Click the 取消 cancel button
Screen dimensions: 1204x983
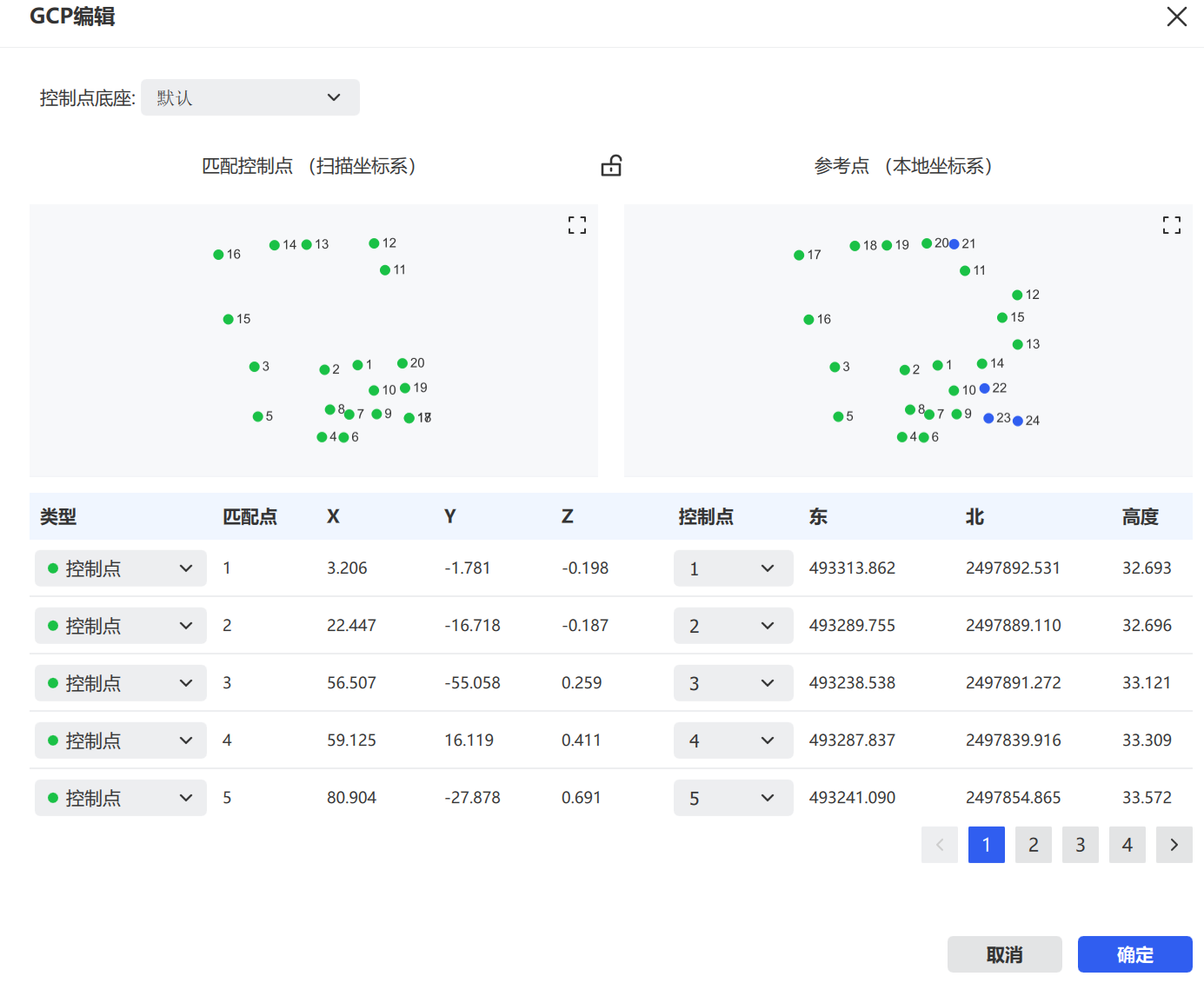[x=1005, y=954]
